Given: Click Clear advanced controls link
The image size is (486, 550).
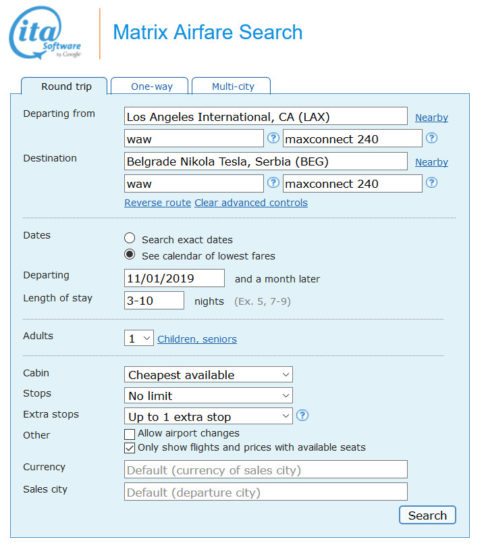Looking at the screenshot, I should (x=251, y=203).
